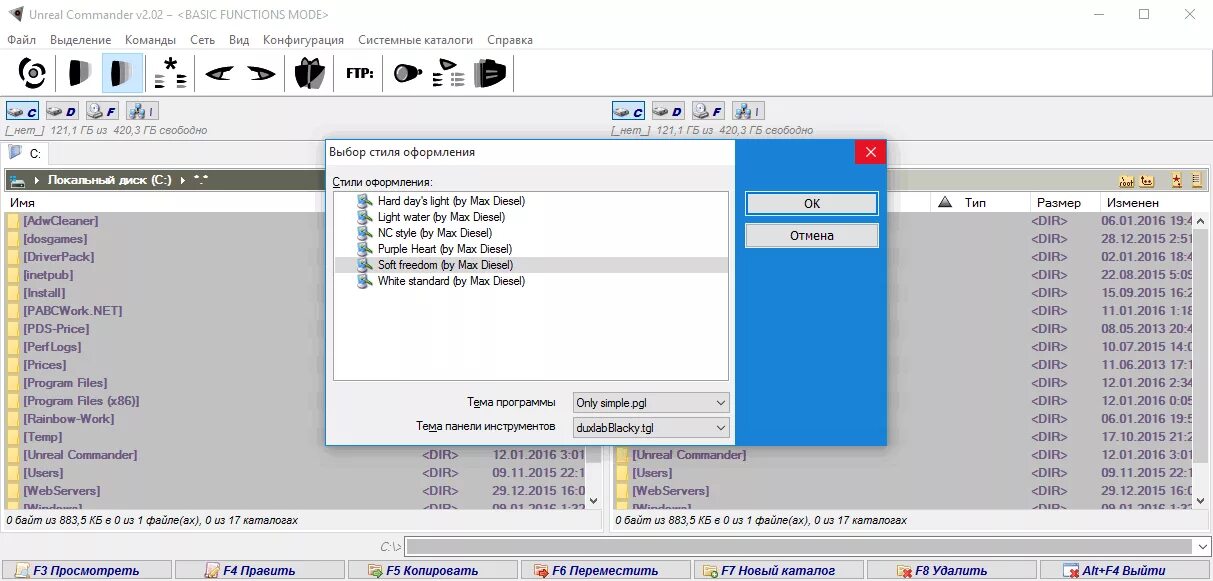This screenshot has width=1213, height=581.
Task: Click the refresh panels toolbar icon
Action: coord(32,73)
